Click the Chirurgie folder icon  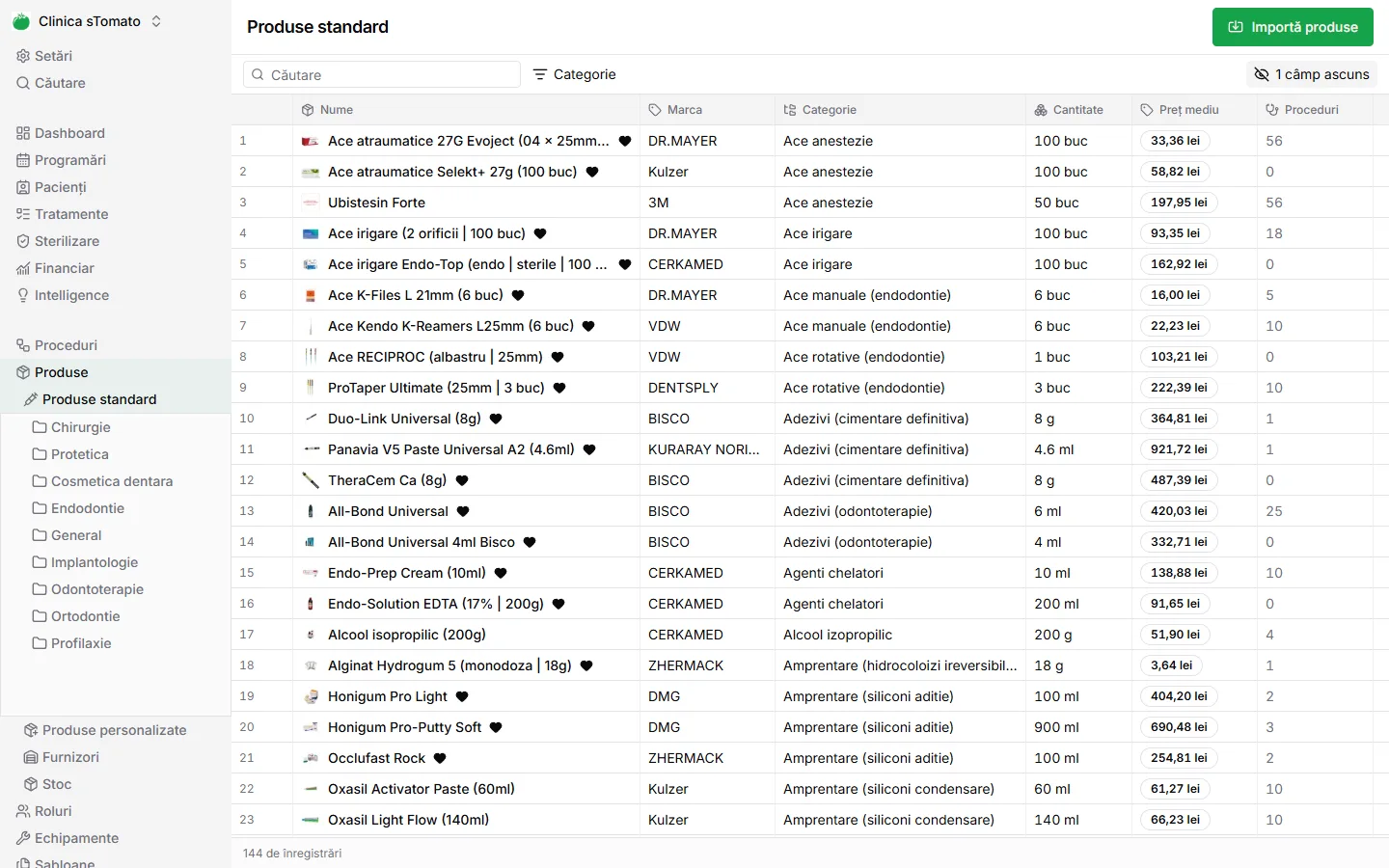40,427
